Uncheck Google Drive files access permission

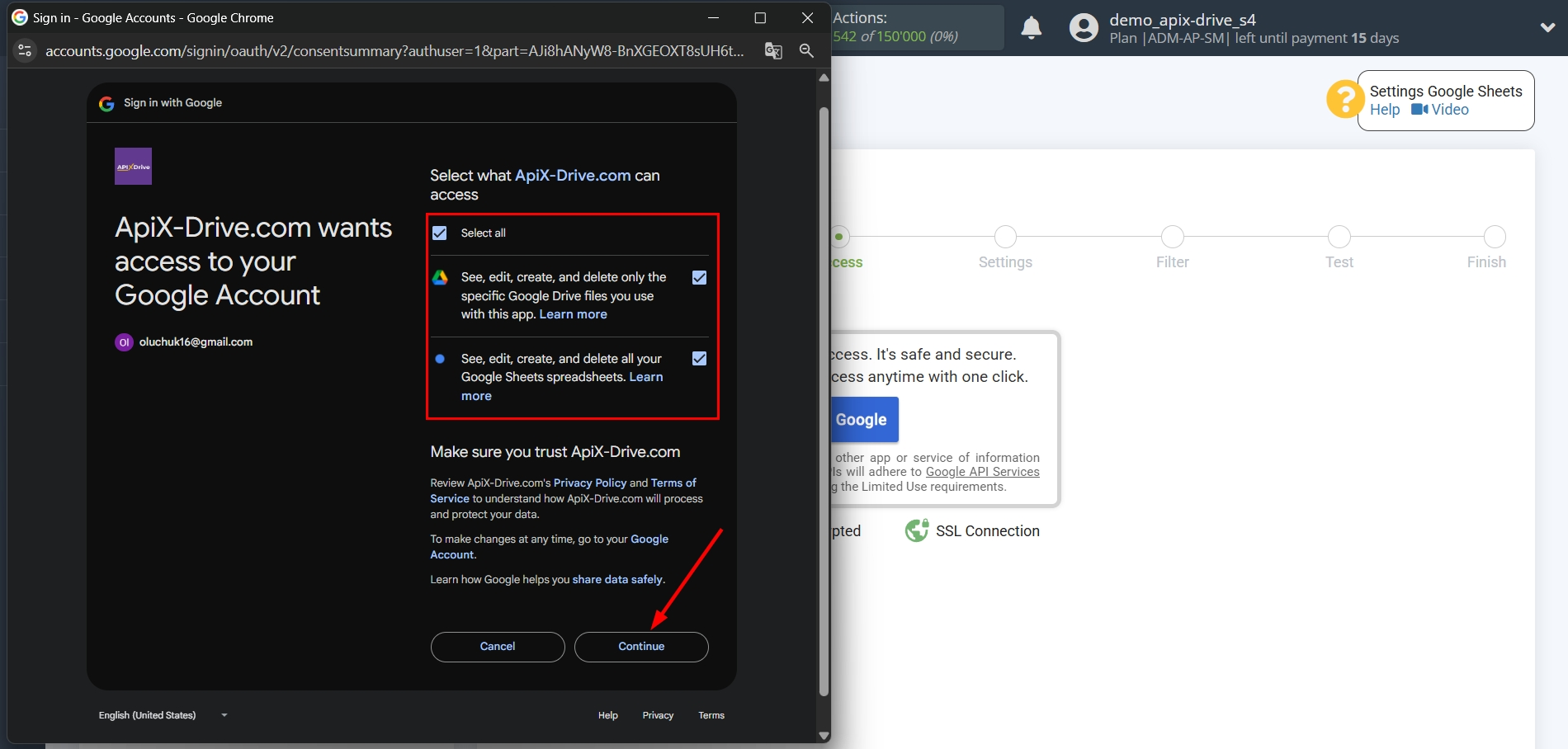click(x=699, y=278)
